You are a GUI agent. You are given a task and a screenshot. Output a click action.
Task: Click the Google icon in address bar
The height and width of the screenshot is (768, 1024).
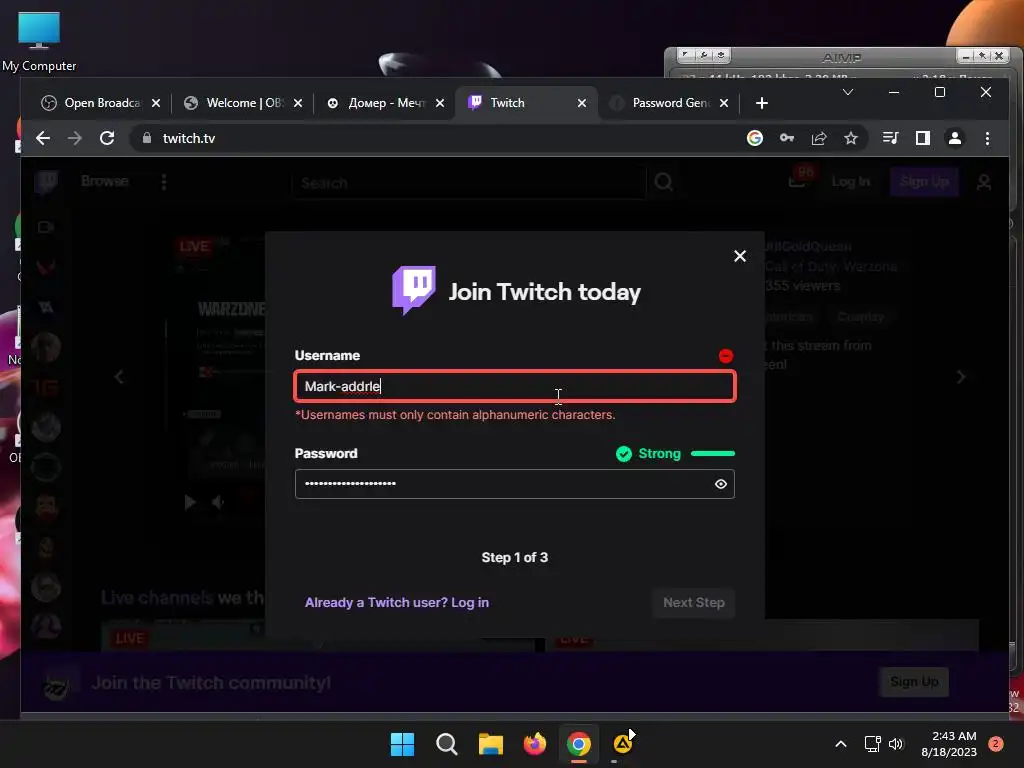[755, 138]
